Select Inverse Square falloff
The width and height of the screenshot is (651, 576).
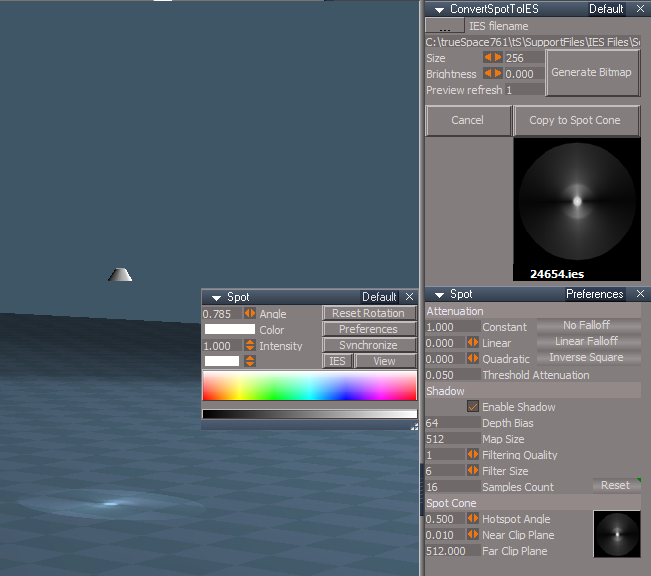(x=588, y=357)
